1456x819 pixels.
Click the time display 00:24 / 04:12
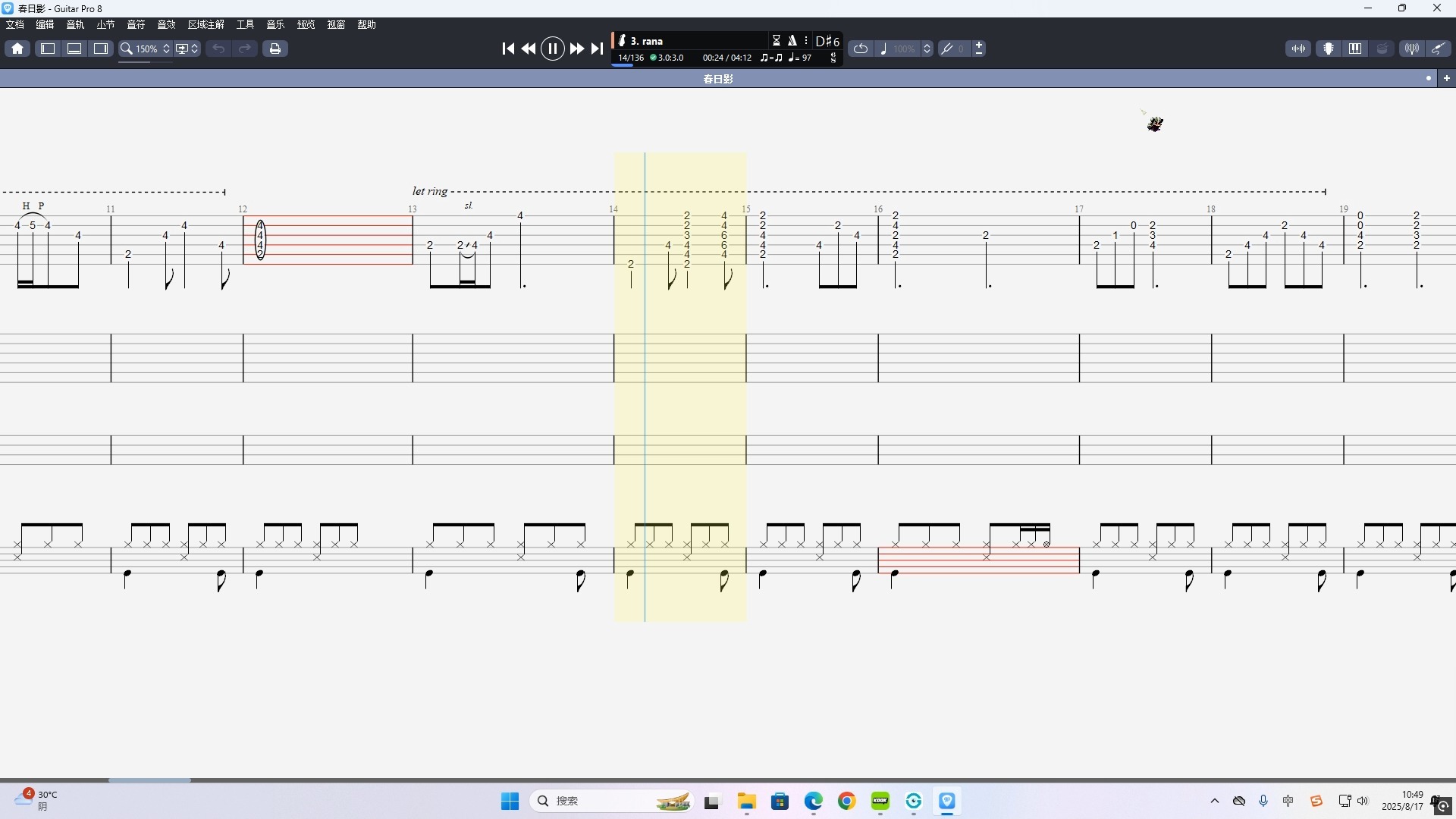click(x=727, y=58)
